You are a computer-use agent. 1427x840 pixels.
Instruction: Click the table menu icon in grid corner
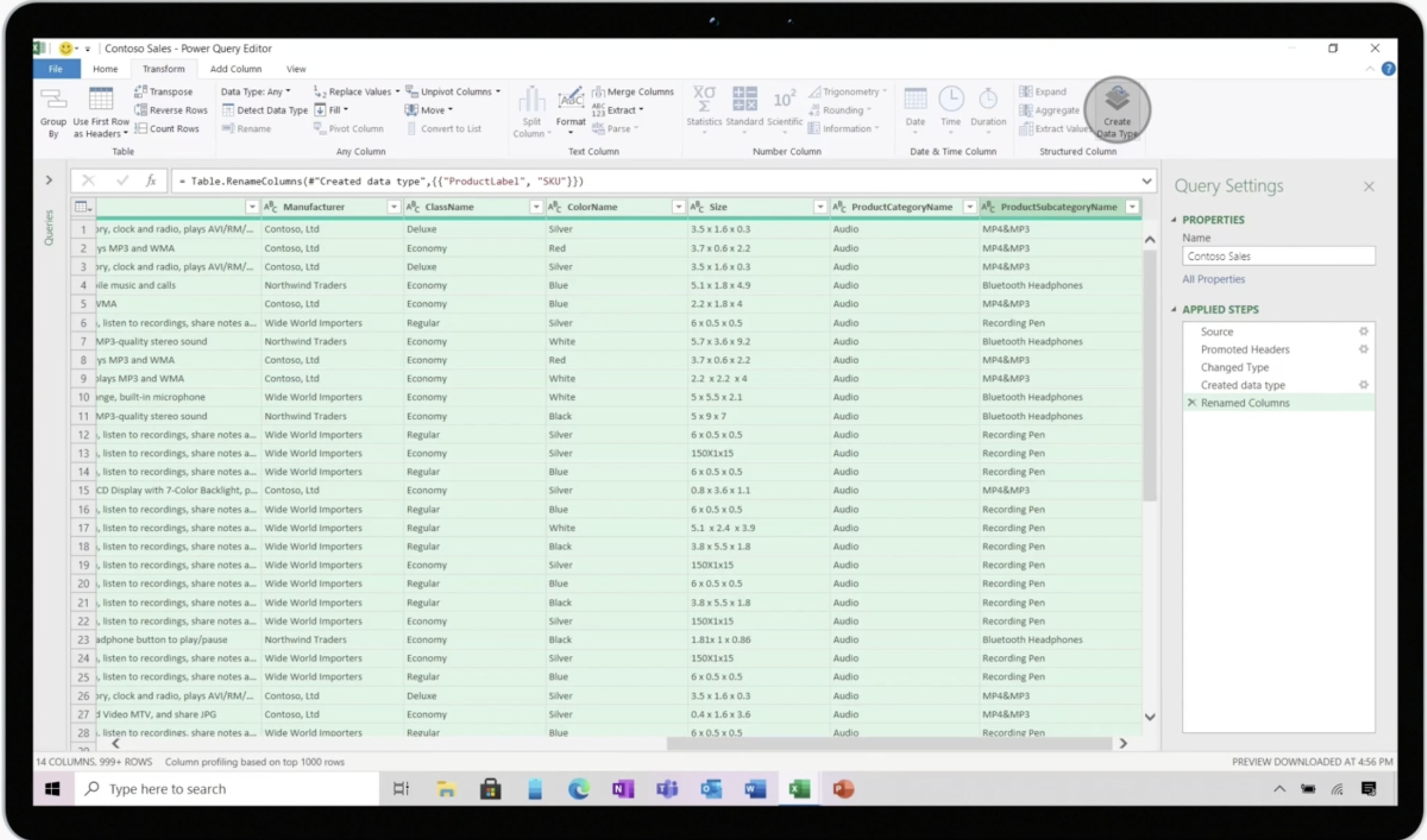pos(82,207)
